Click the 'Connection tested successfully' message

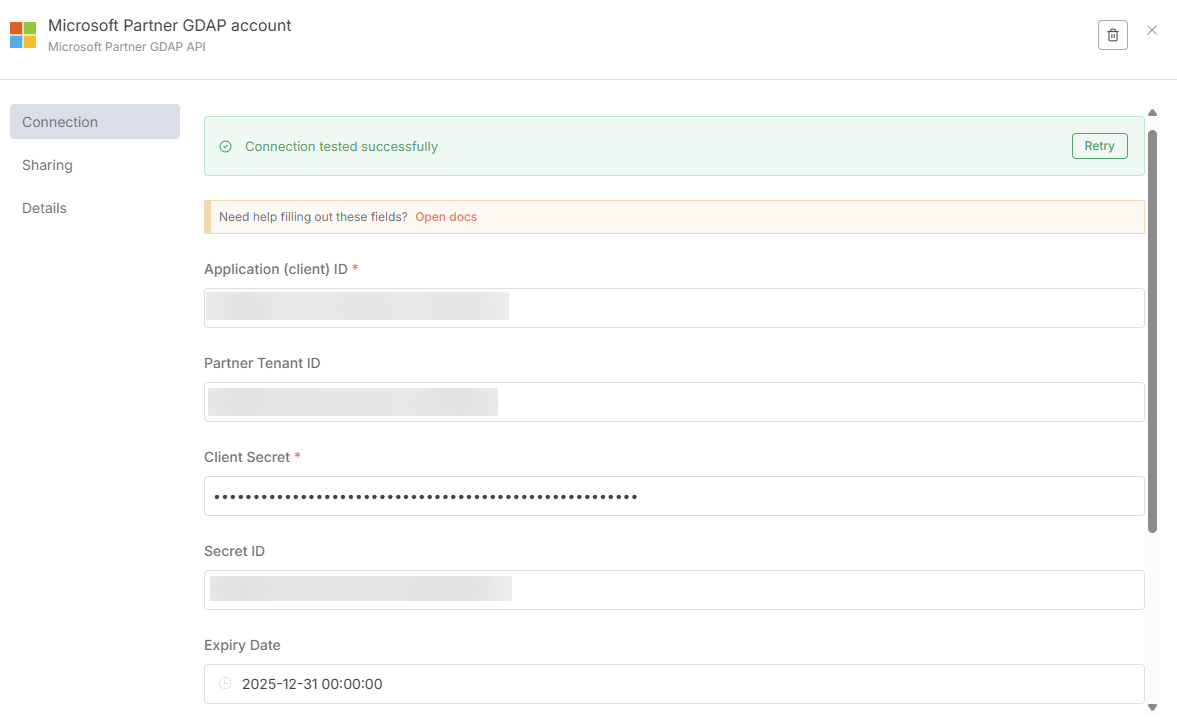point(342,146)
